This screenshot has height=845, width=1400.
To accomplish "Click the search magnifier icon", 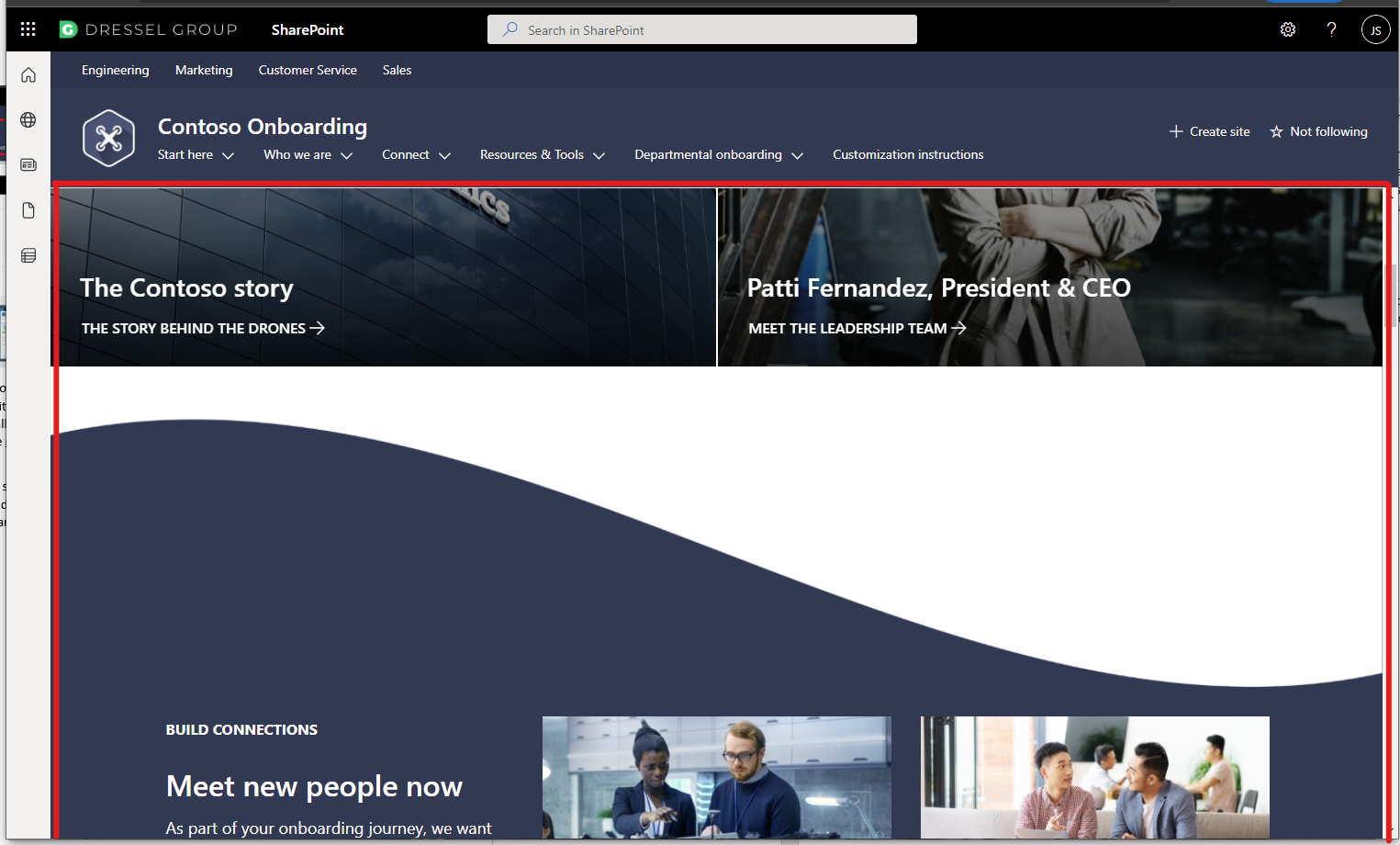I will tap(510, 29).
